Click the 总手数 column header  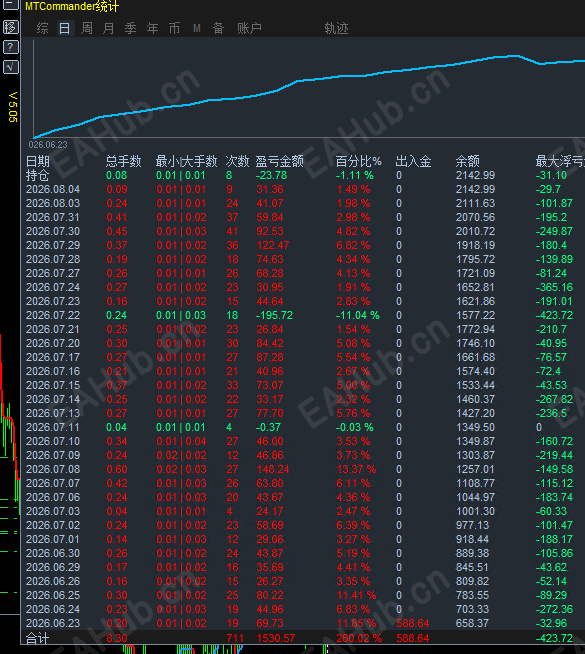point(123,161)
